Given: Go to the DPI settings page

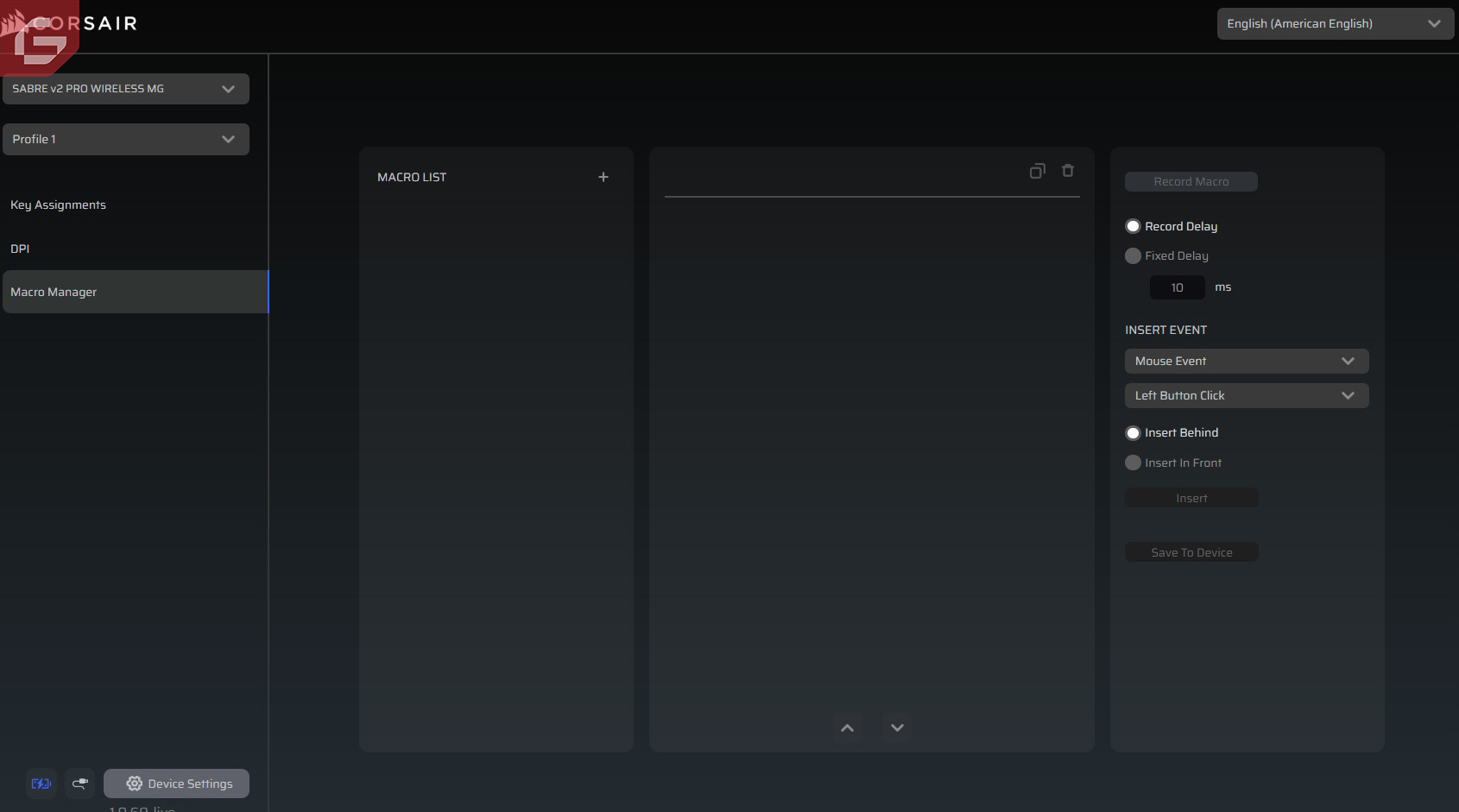Looking at the screenshot, I should [20, 249].
